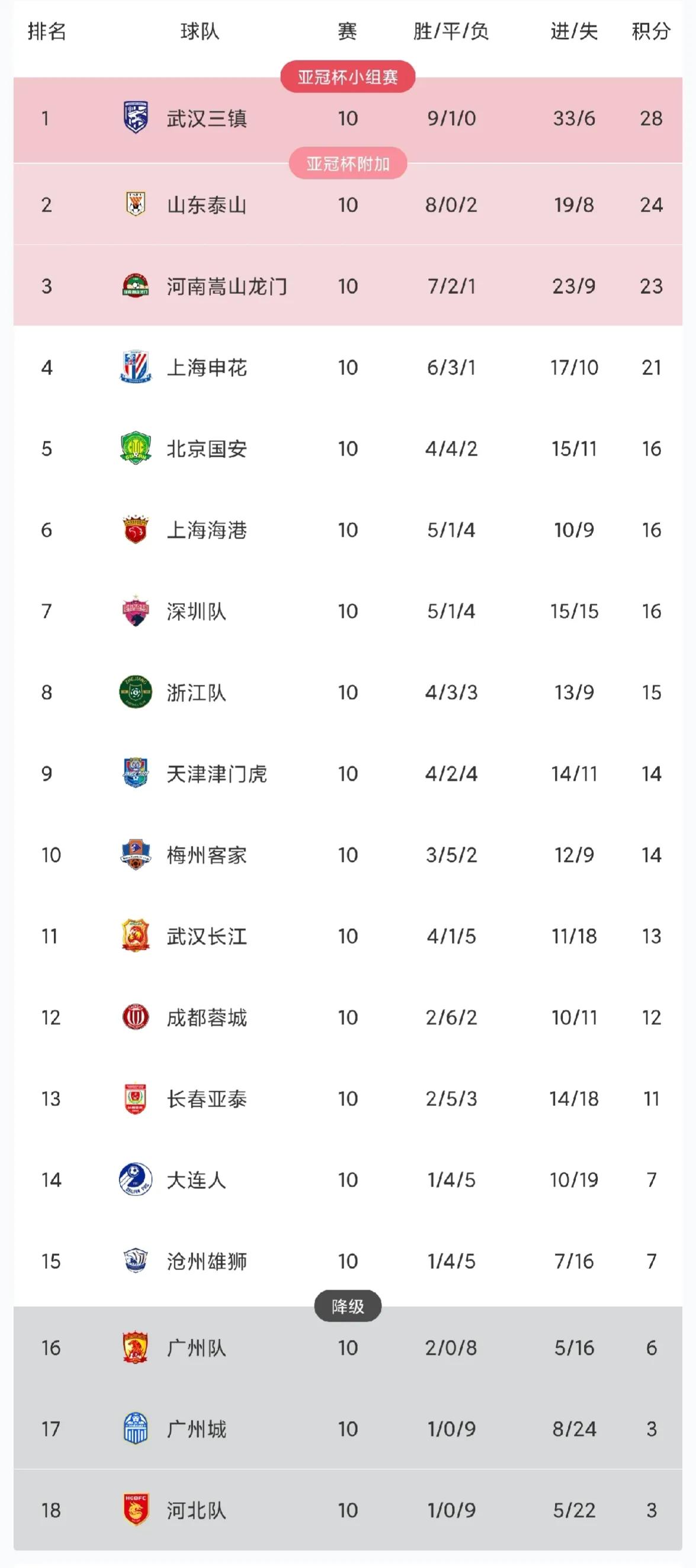696x1568 pixels.
Task: Tap the 上海海港 red crest icon
Action: 135,530
